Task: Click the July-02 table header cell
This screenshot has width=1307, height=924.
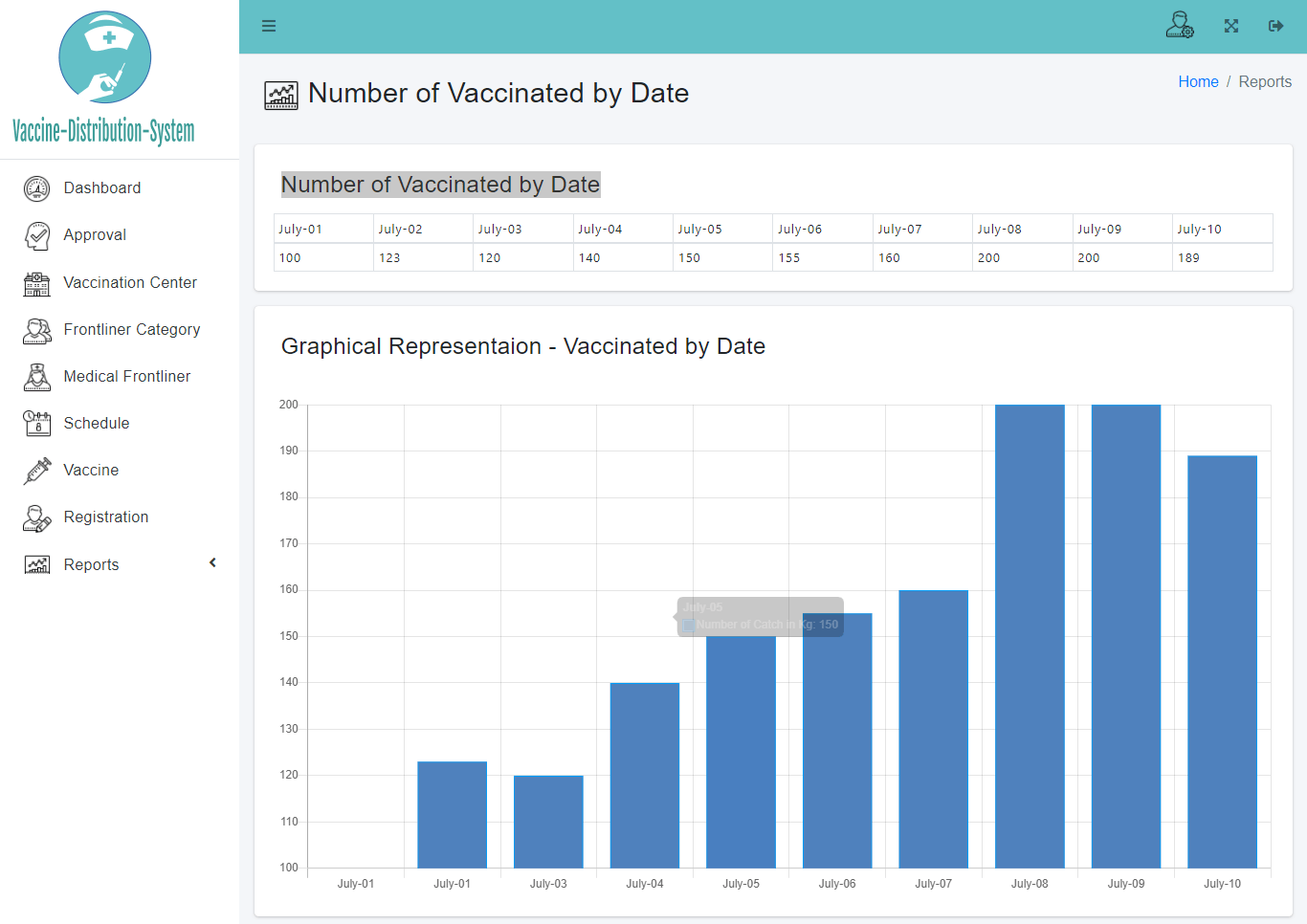Action: (x=423, y=229)
